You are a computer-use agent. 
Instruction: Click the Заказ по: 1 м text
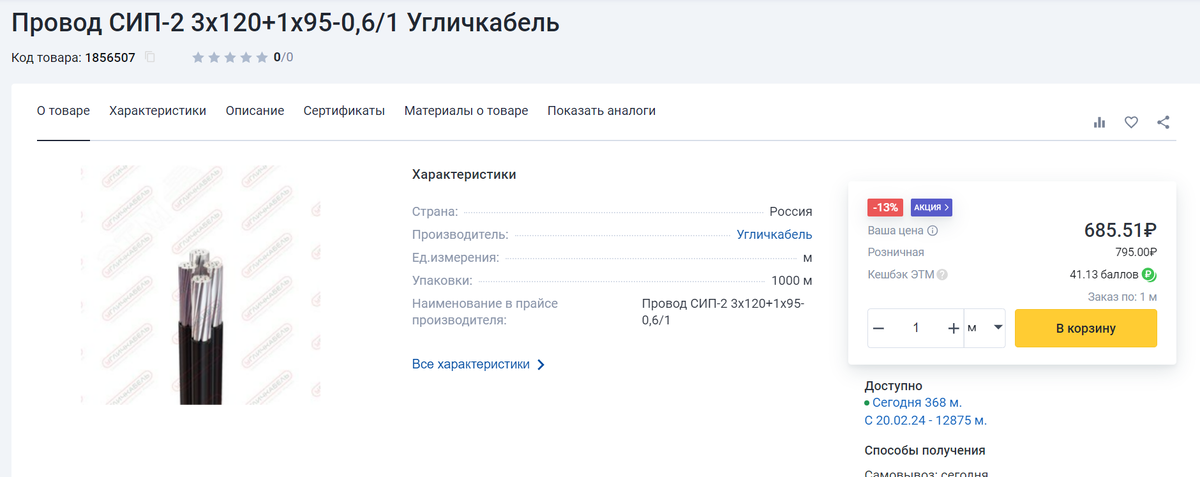(x=1122, y=297)
